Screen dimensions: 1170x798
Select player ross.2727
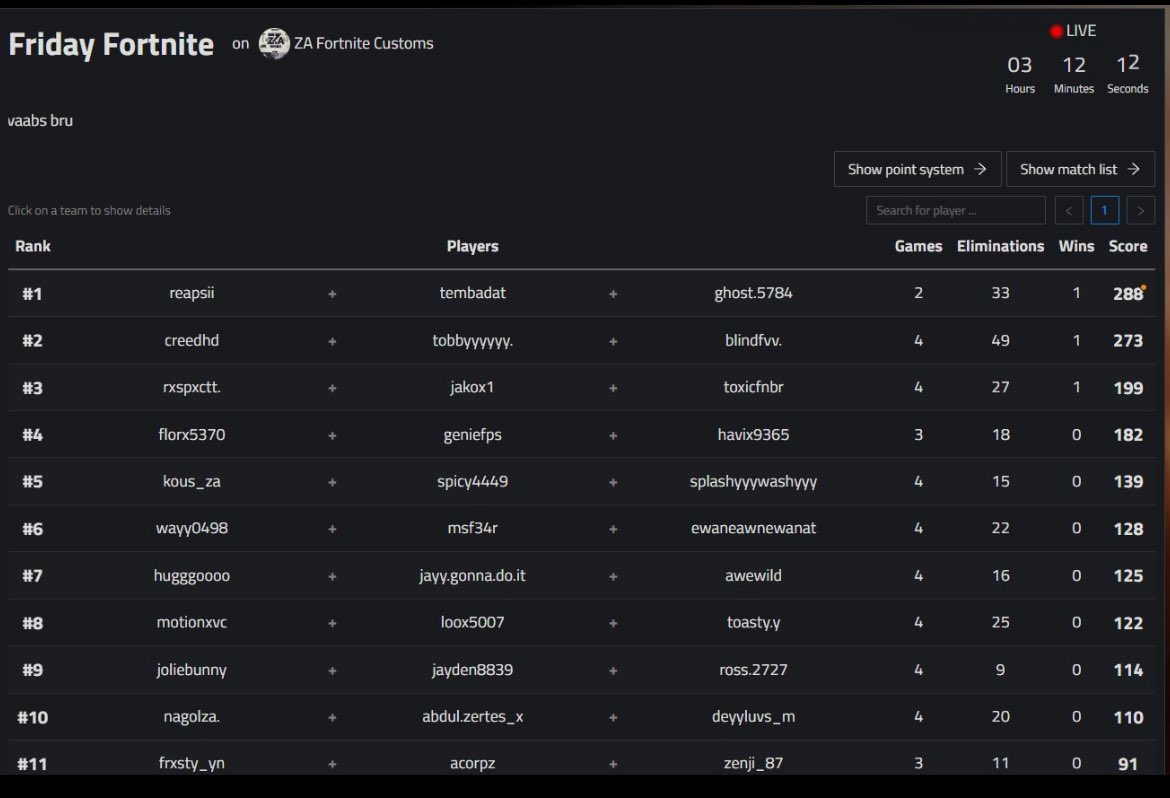pyautogui.click(x=754, y=670)
